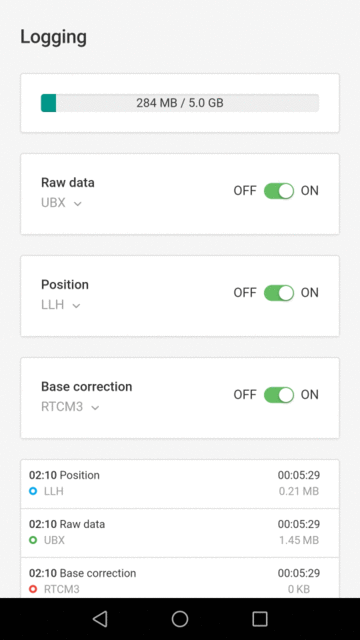Switch off Base correction logging toggle
360x640 pixels.
click(x=279, y=395)
